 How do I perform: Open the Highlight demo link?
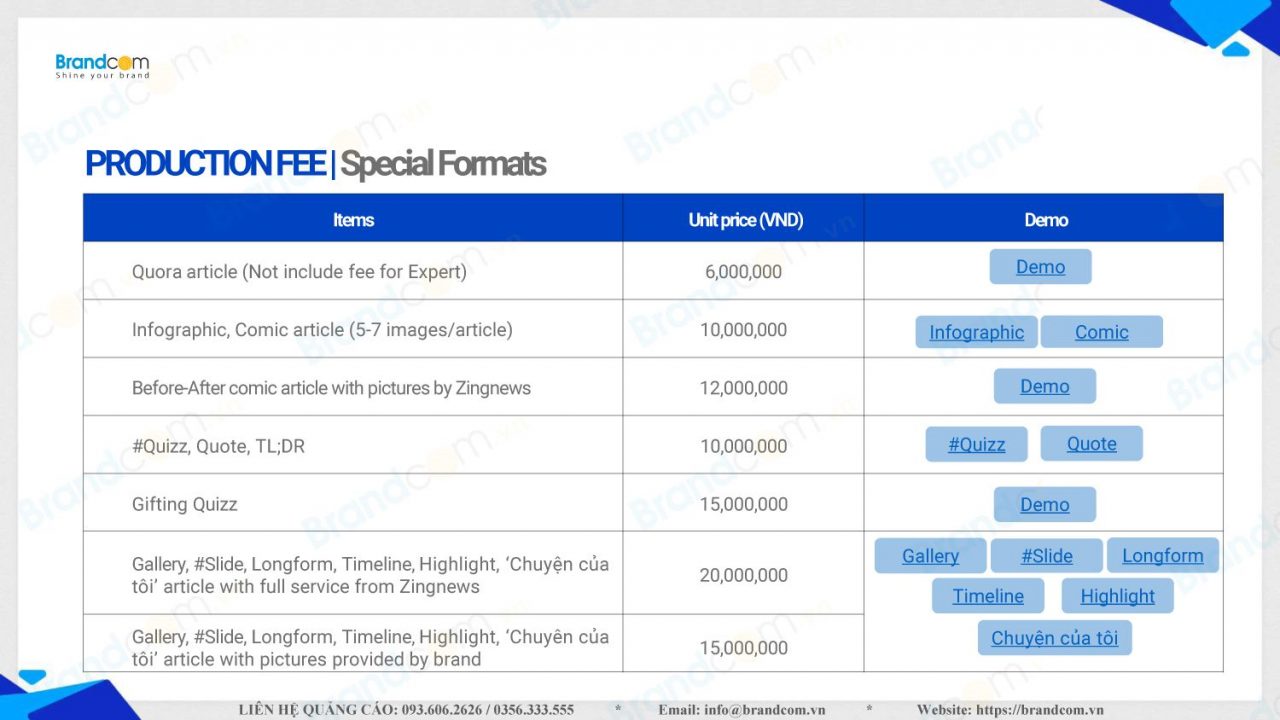[1117, 596]
